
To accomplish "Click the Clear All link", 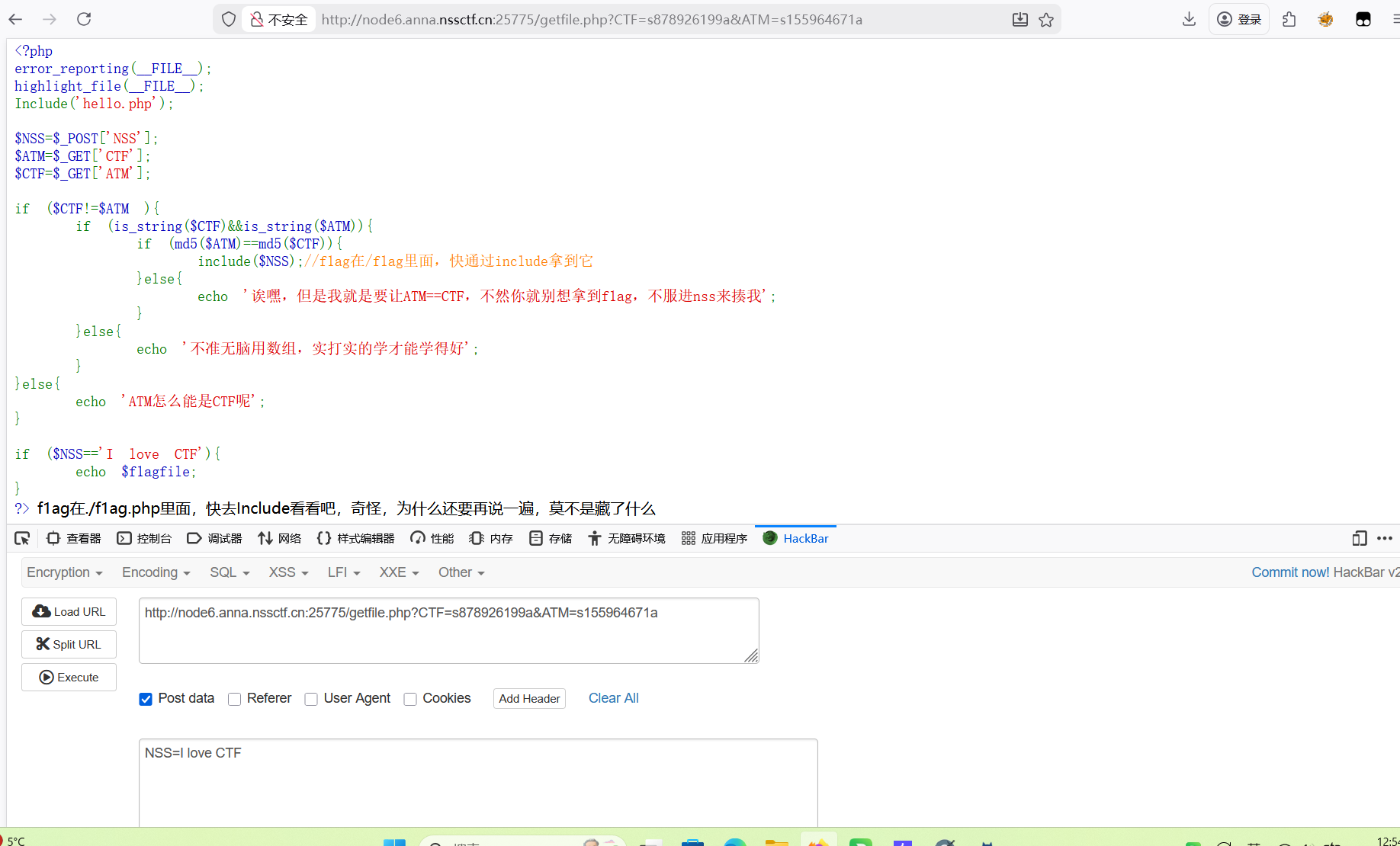I will (613, 698).
